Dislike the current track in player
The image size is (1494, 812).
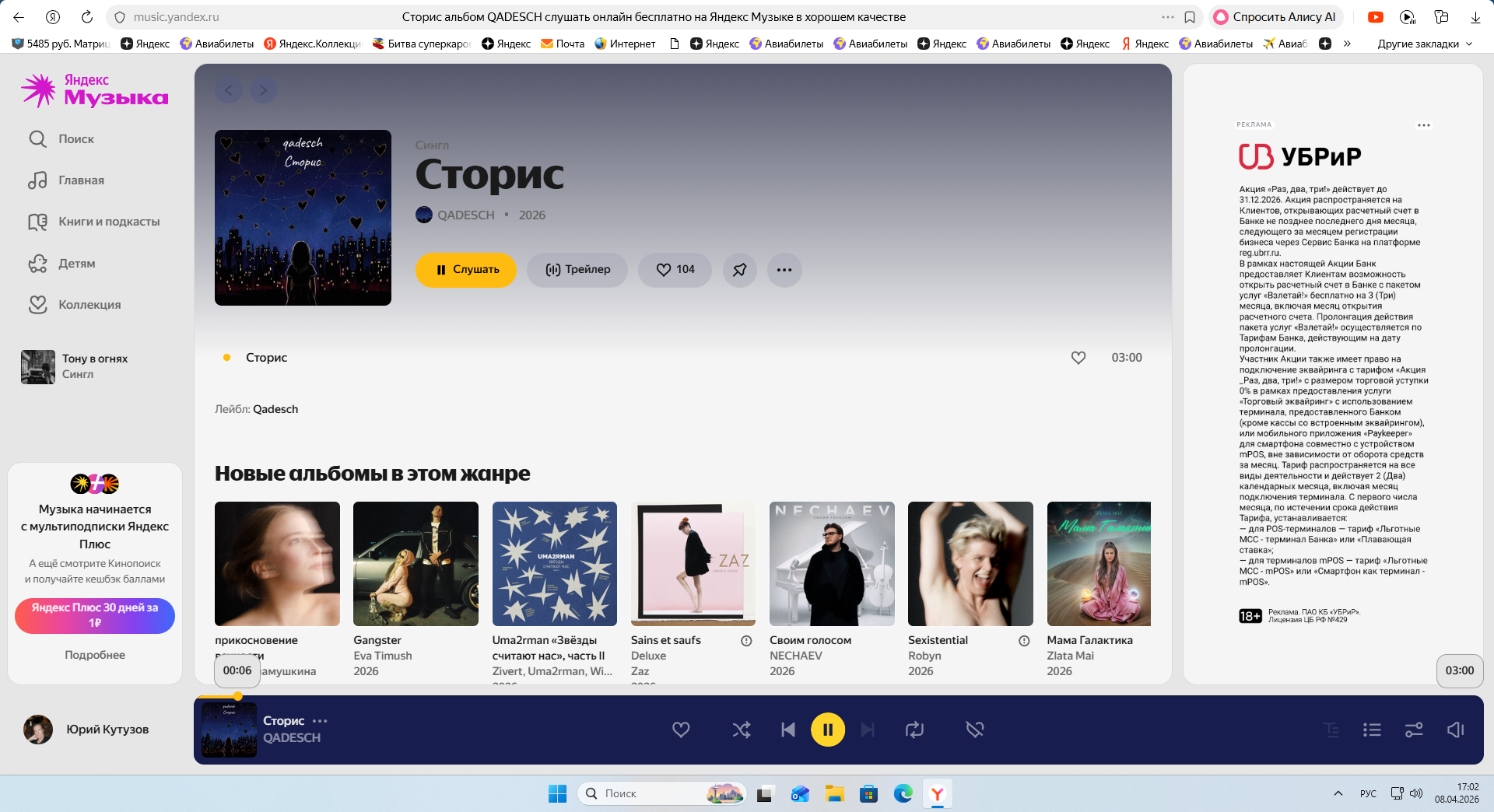(975, 730)
